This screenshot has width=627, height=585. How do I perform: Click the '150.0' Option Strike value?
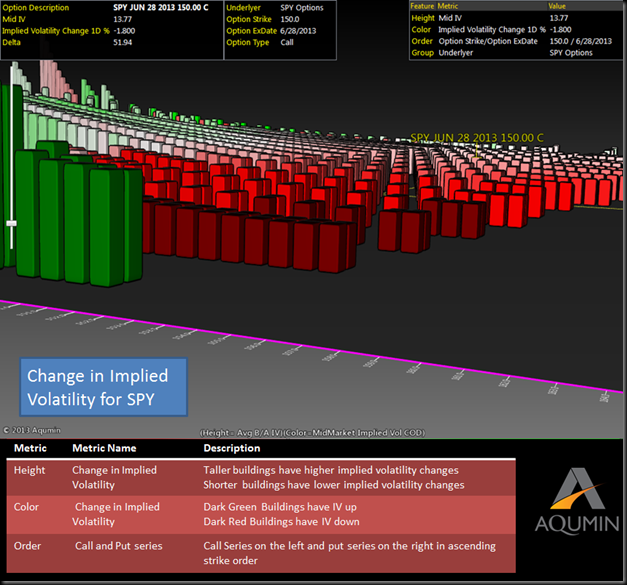tap(290, 19)
